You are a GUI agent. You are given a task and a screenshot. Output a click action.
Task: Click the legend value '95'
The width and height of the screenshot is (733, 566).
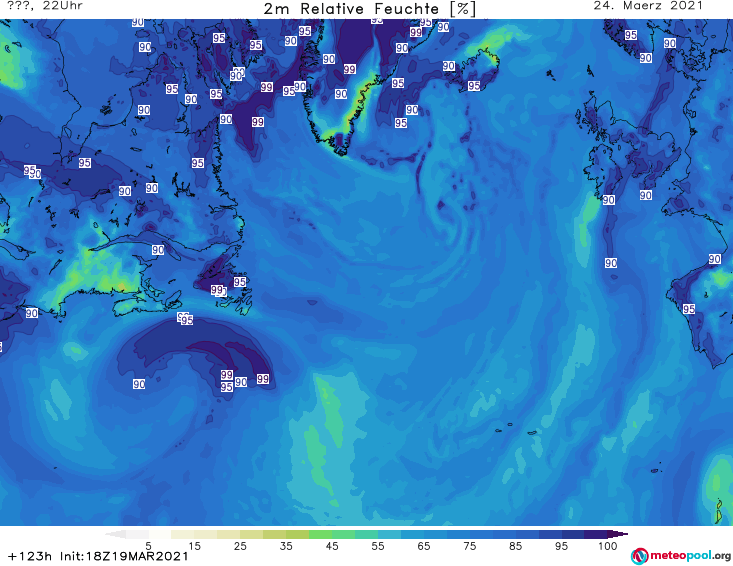click(x=561, y=546)
